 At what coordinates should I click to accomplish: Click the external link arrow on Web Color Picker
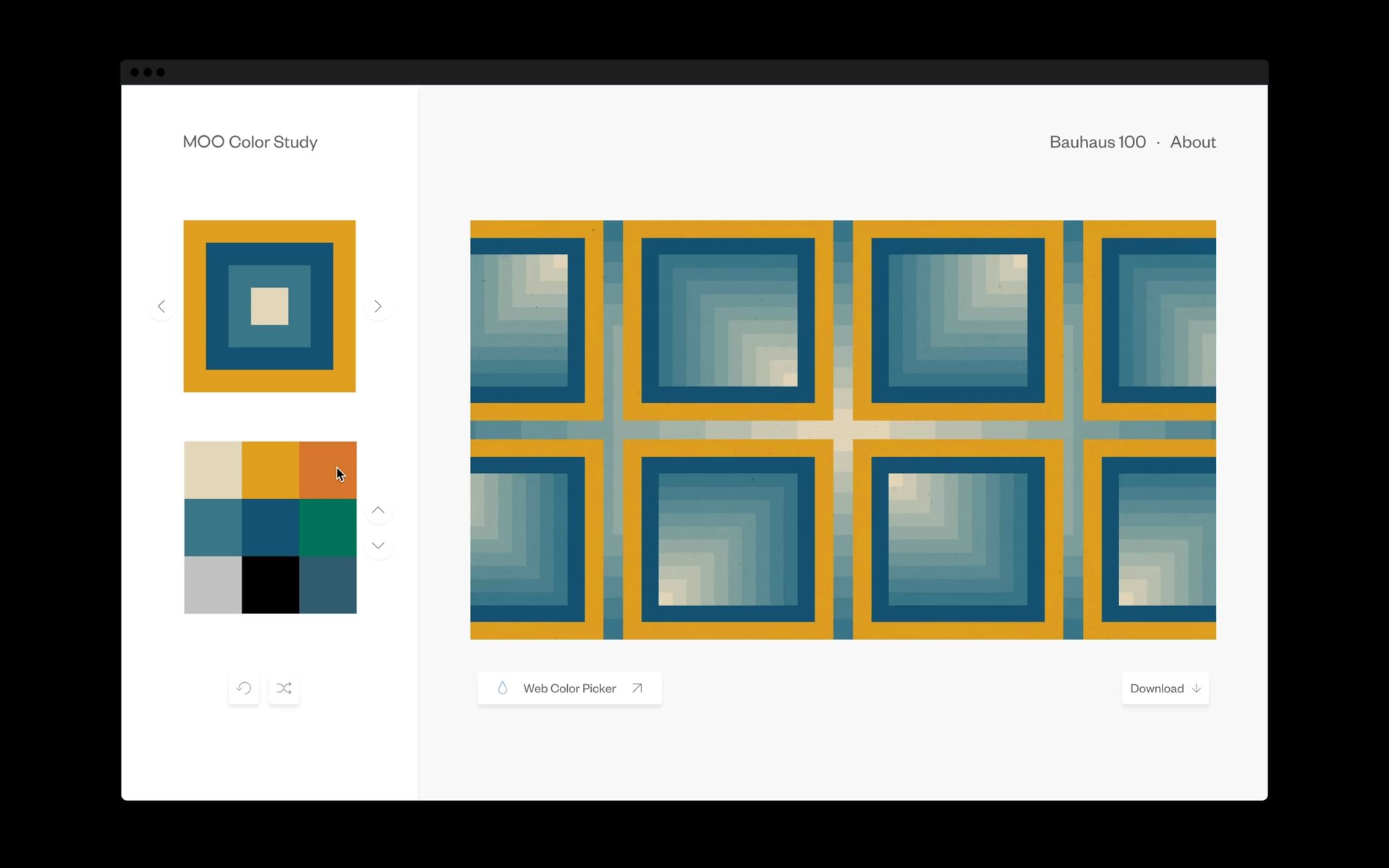(637, 688)
